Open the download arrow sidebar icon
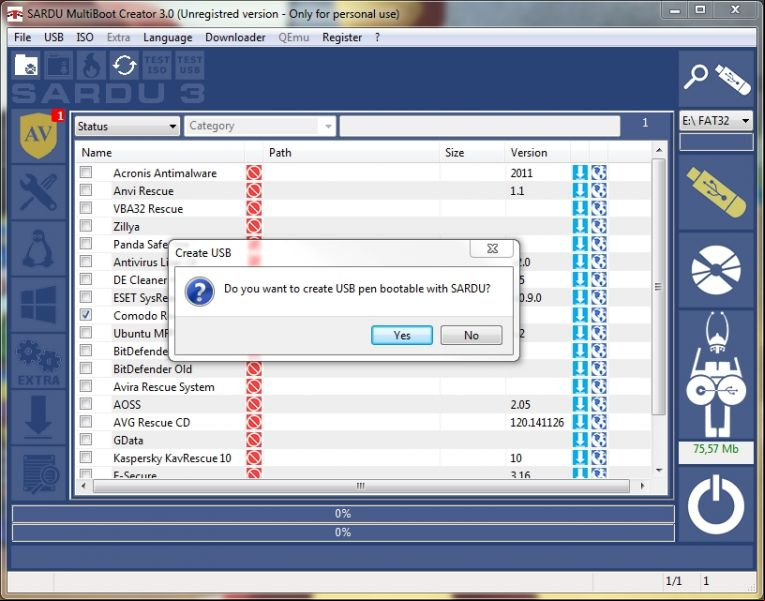 (x=38, y=417)
